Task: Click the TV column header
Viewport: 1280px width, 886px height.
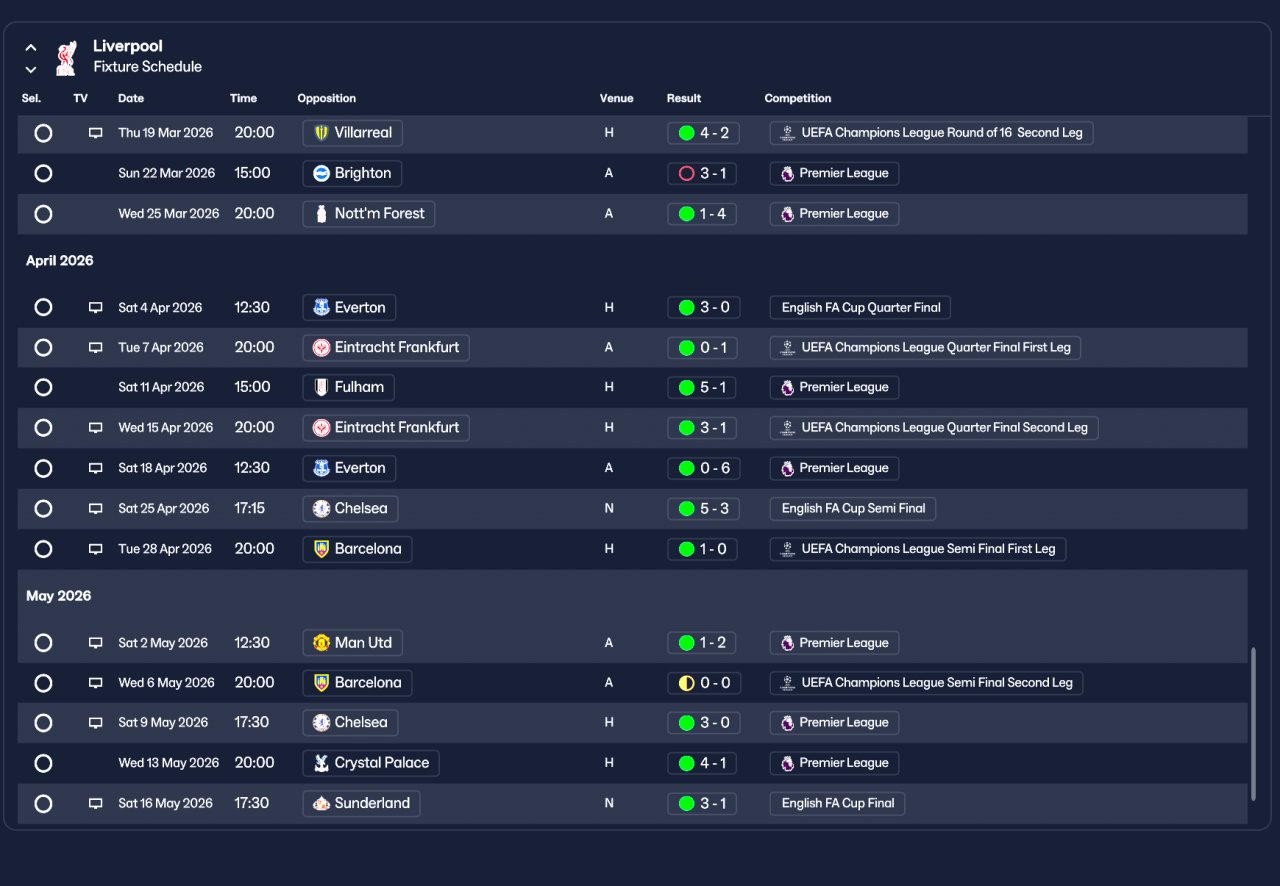Action: pyautogui.click(x=81, y=98)
